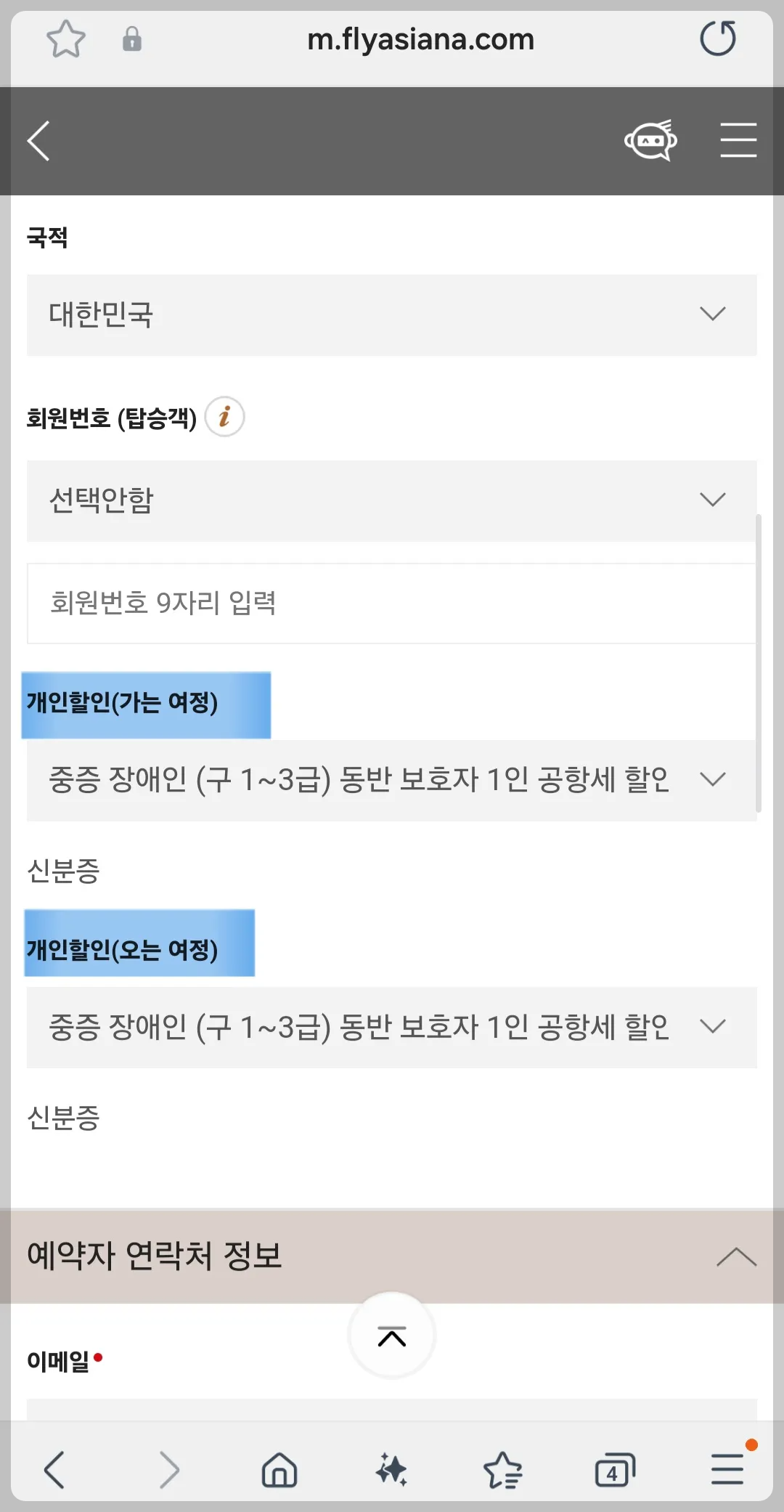Tap the bookmark star in the address bar
The width and height of the screenshot is (784, 1512).
click(x=66, y=39)
